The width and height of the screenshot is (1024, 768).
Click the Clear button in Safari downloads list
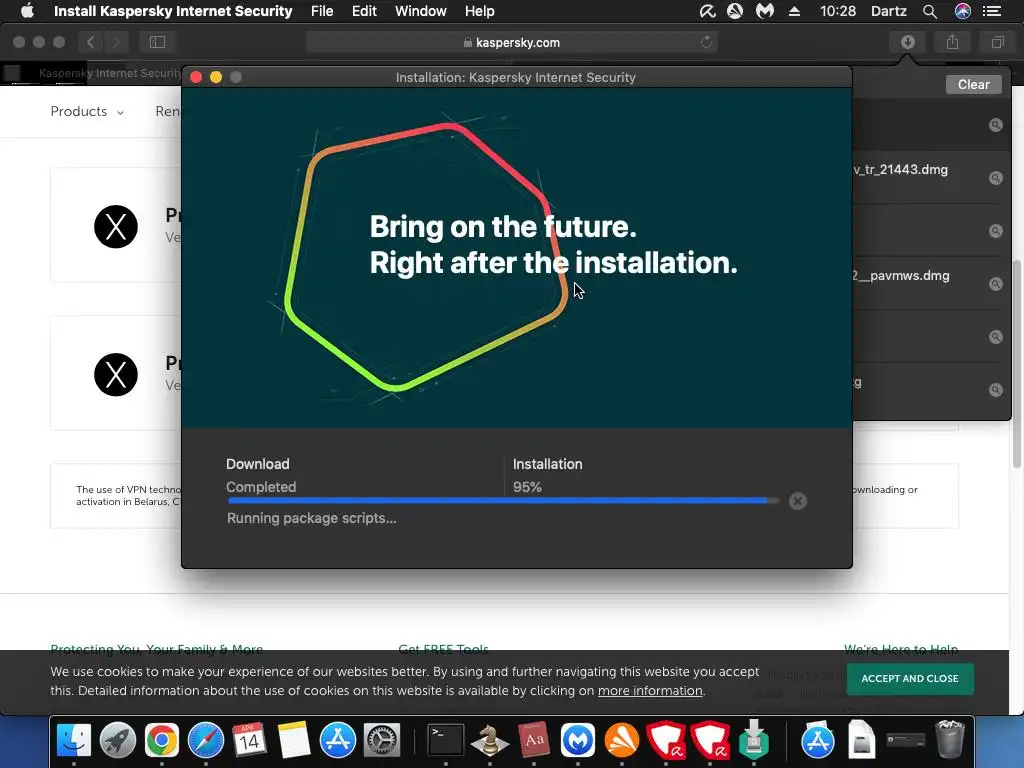point(973,84)
